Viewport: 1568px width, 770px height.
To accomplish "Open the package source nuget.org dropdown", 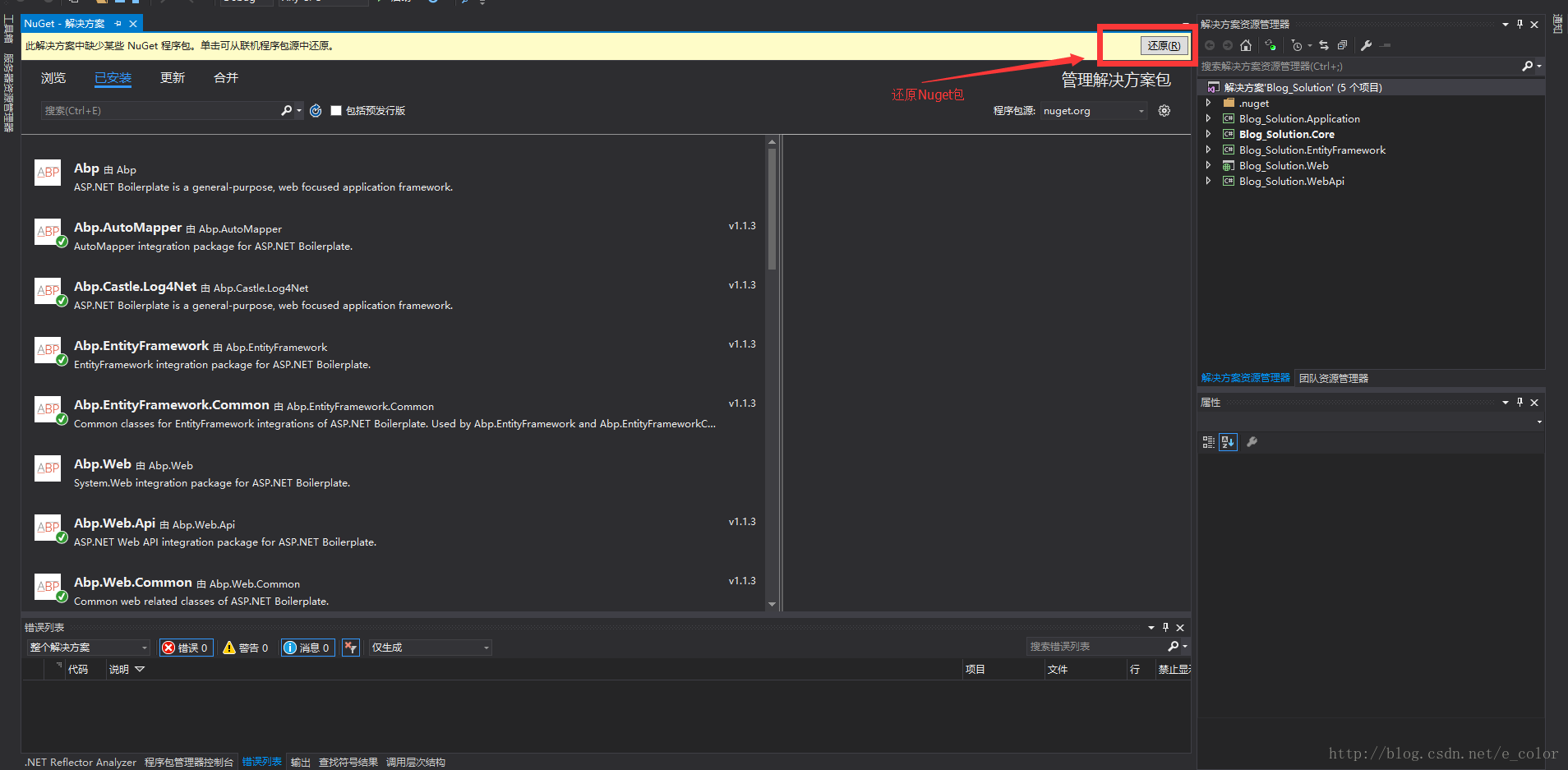I will [1094, 111].
